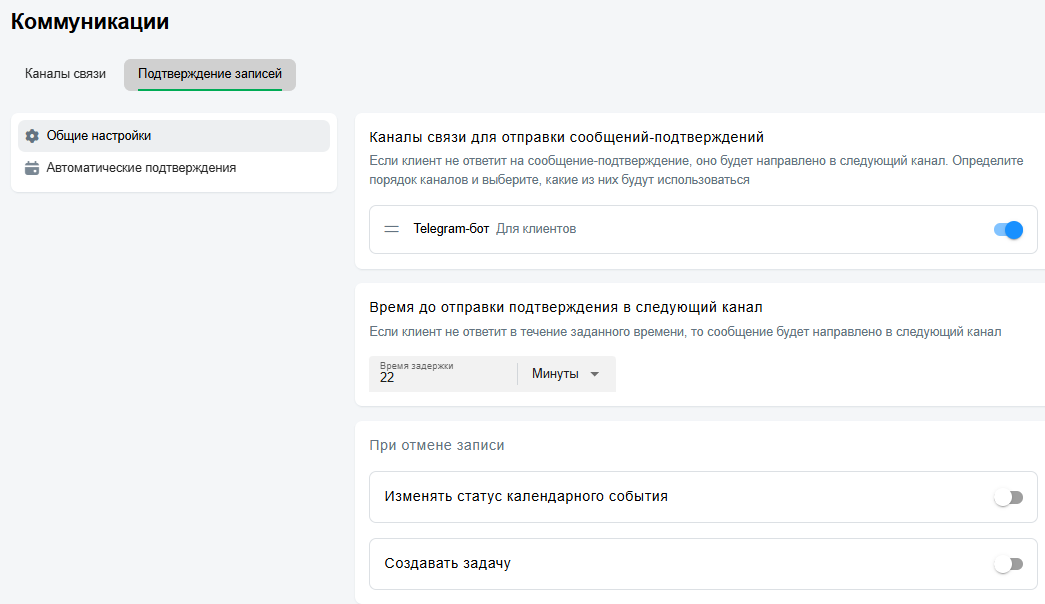Open the Минуты time unit dropdown
Viewport: 1045px width, 604px height.
click(x=566, y=374)
